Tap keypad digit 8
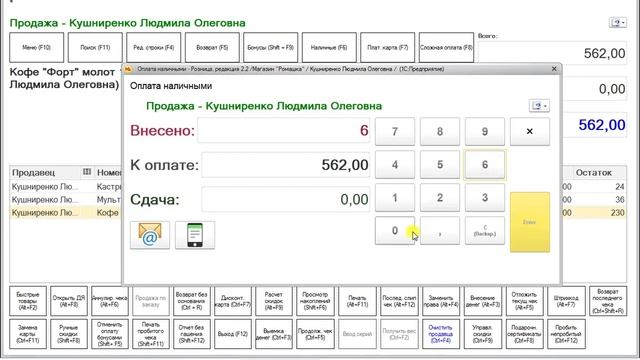Screen dimensions: 640x360 pos(440,131)
